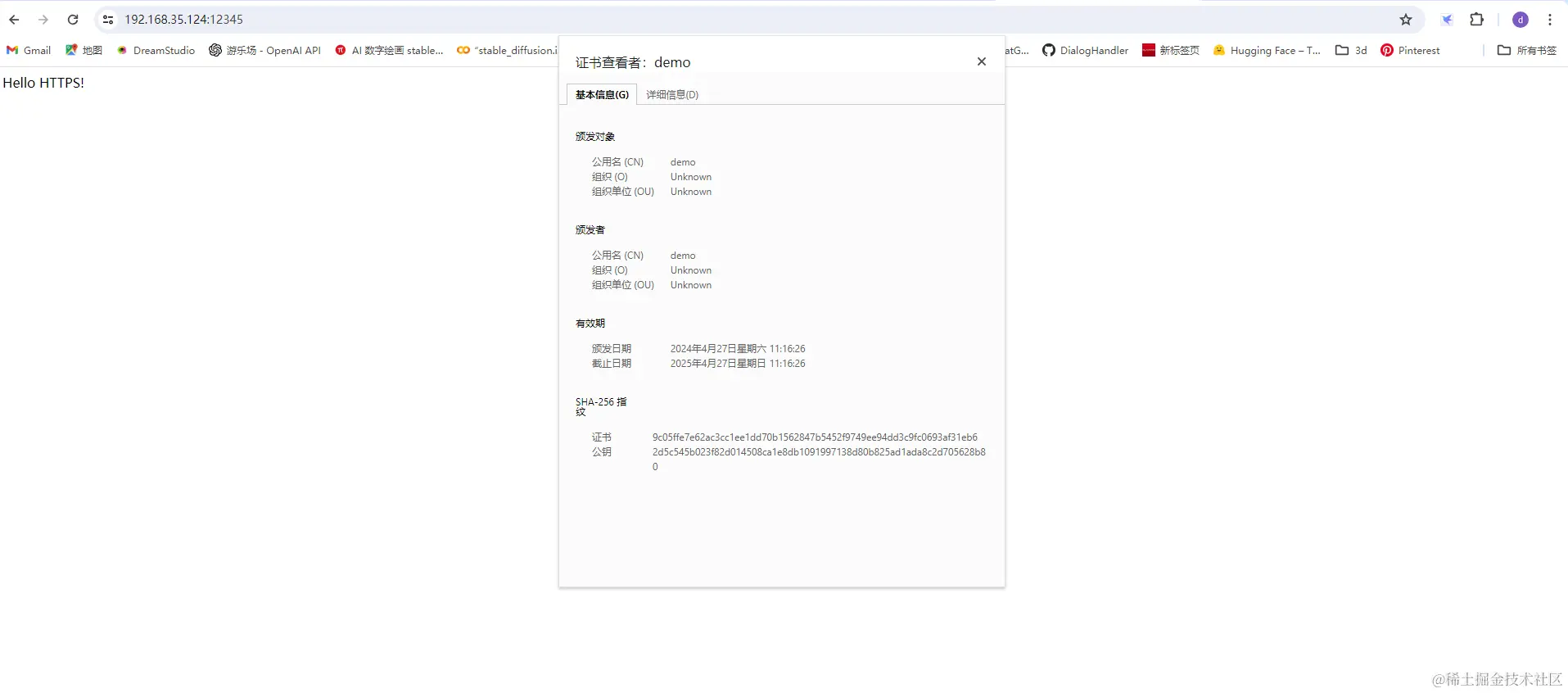Bookmark this page with the star icon
This screenshot has height=693, width=1568.
[x=1406, y=20]
